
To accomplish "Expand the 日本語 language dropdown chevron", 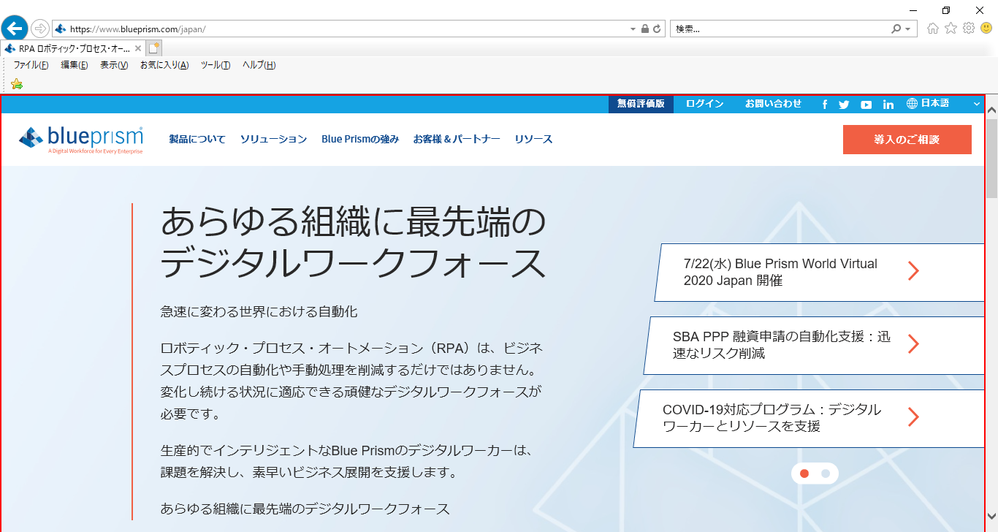I will pos(976,104).
